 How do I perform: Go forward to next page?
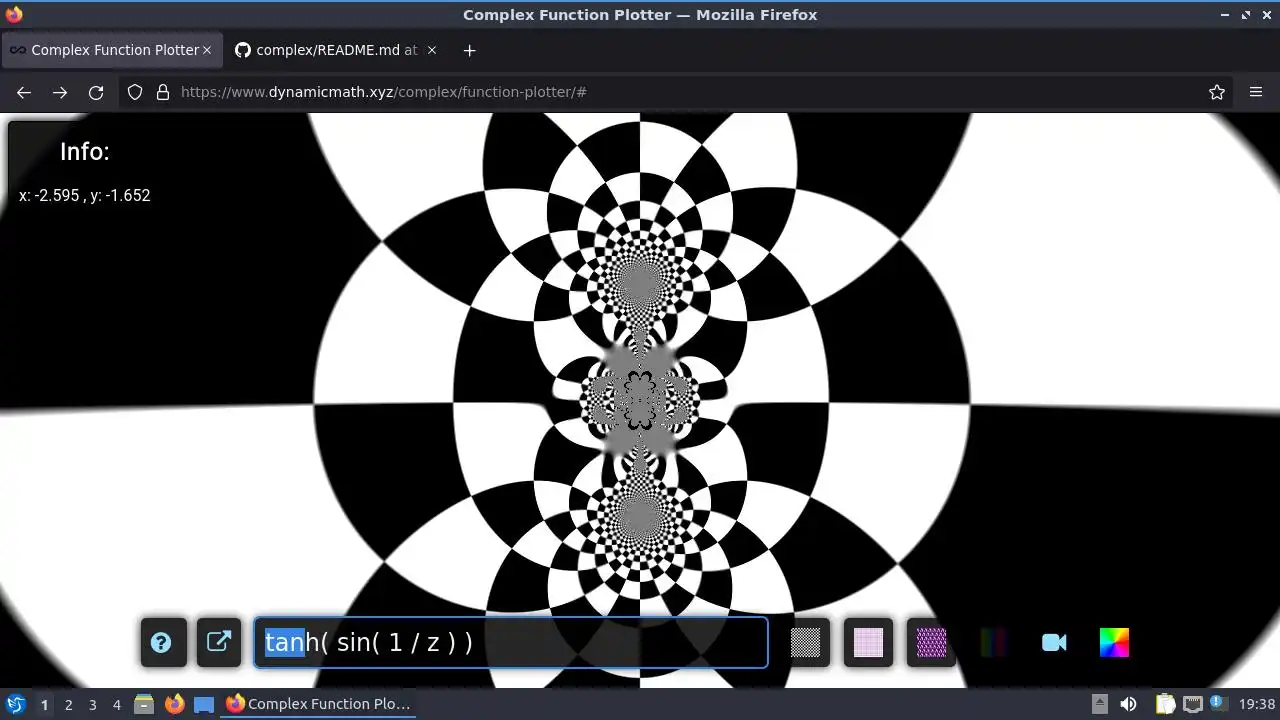[x=60, y=92]
